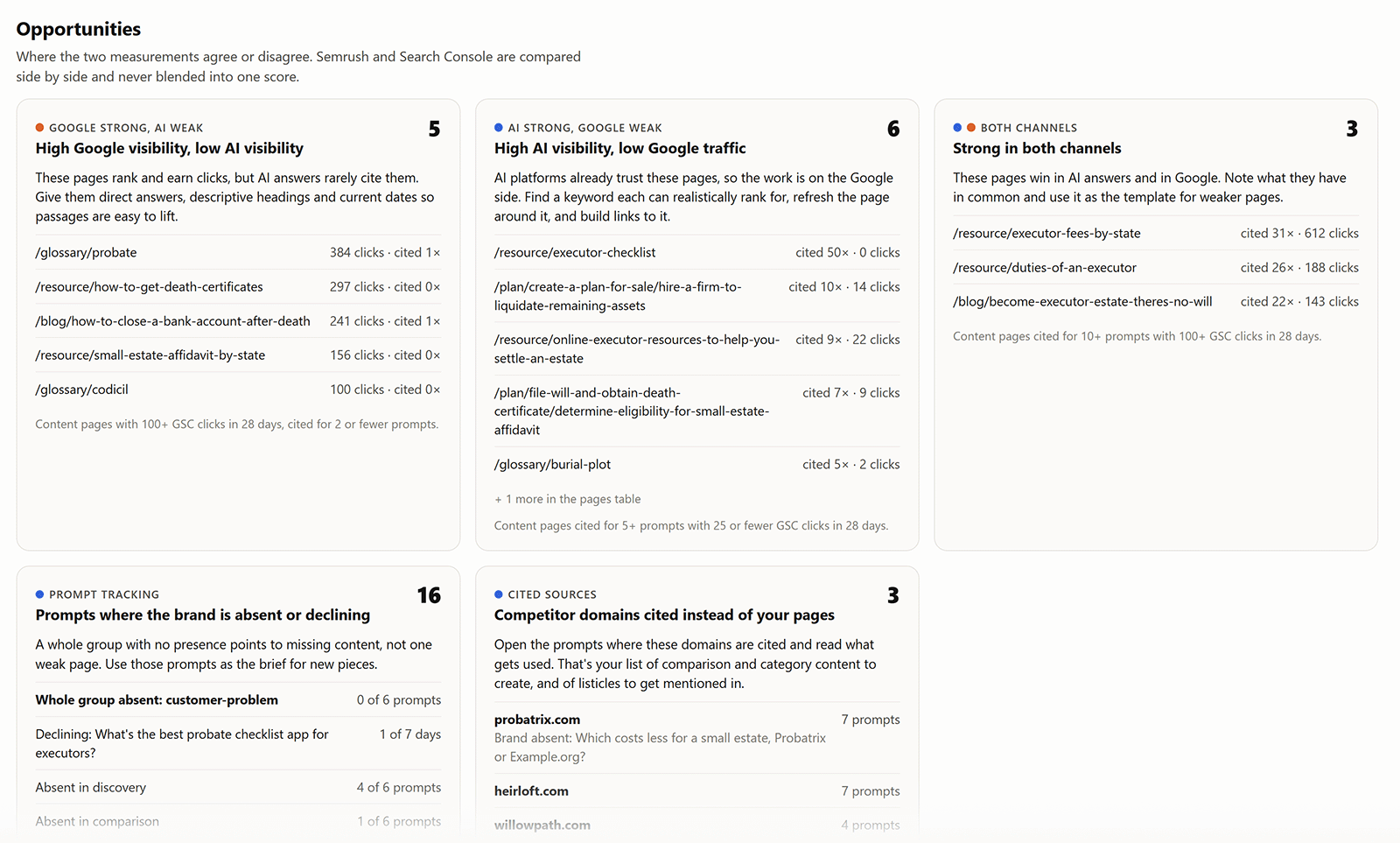
Task: Click the 'High AI visibility, low Google traffic' heading
Action: point(620,148)
